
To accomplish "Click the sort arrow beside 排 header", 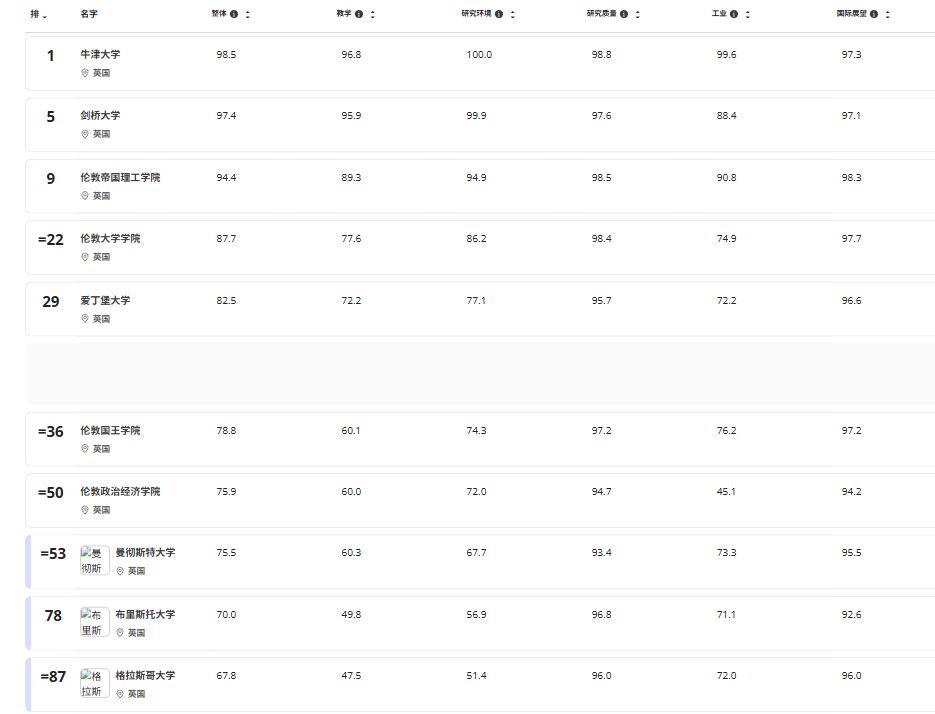I will point(44,15).
